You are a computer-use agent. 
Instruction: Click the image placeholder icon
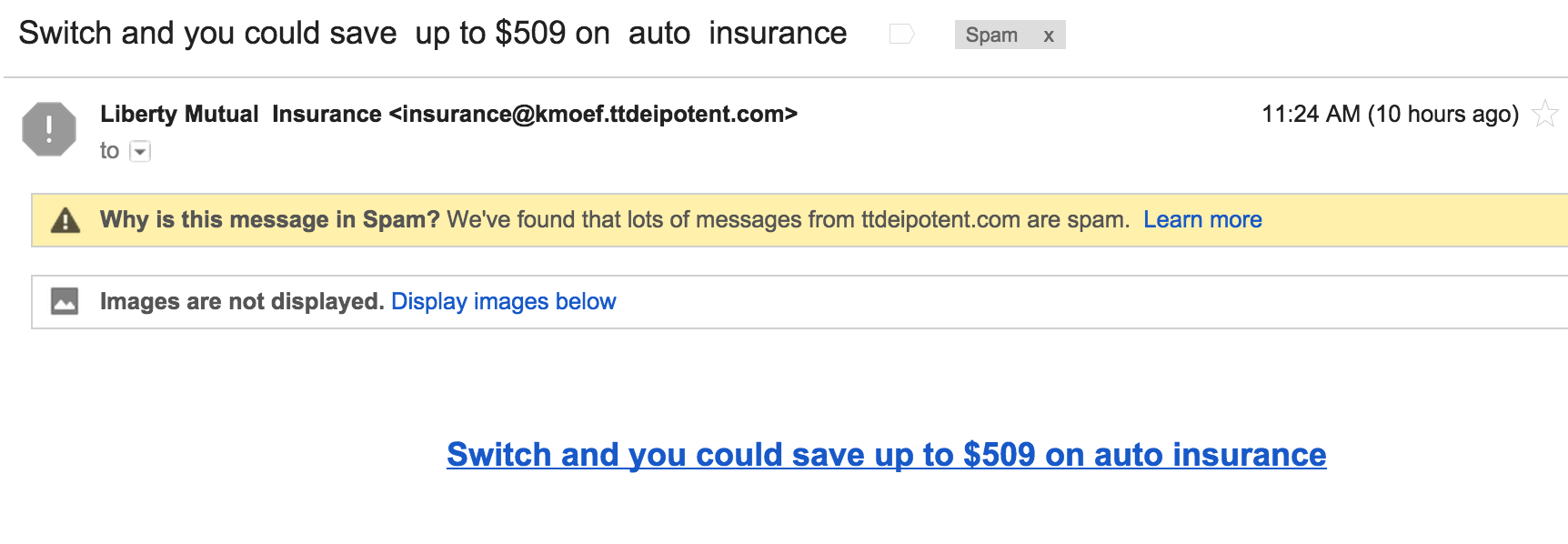65,301
